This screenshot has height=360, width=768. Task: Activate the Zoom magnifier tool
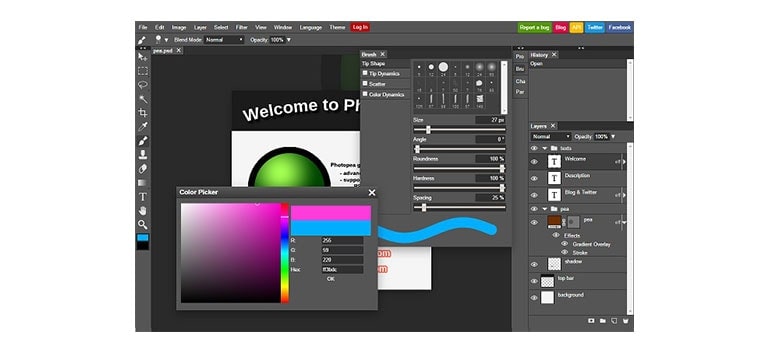[143, 225]
